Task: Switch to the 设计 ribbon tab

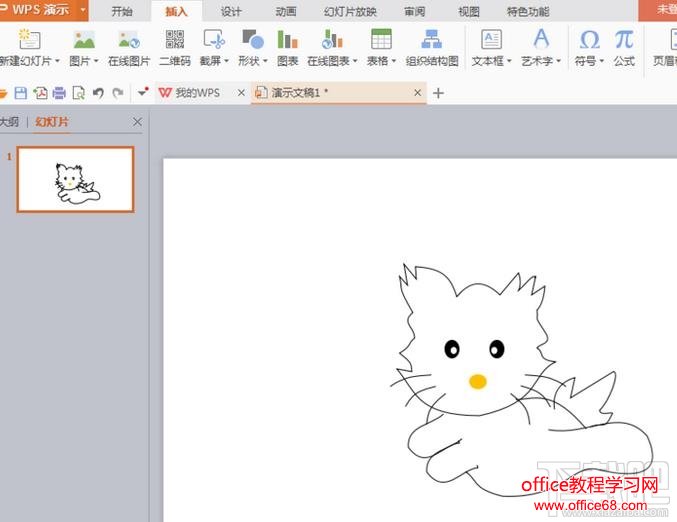Action: coord(231,12)
